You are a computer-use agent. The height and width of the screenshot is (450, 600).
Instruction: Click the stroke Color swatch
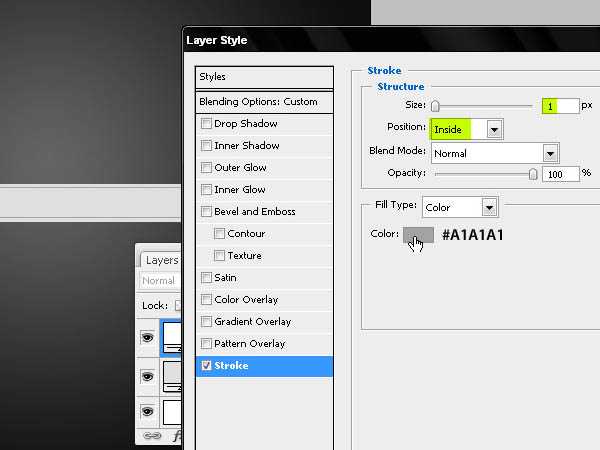(417, 235)
